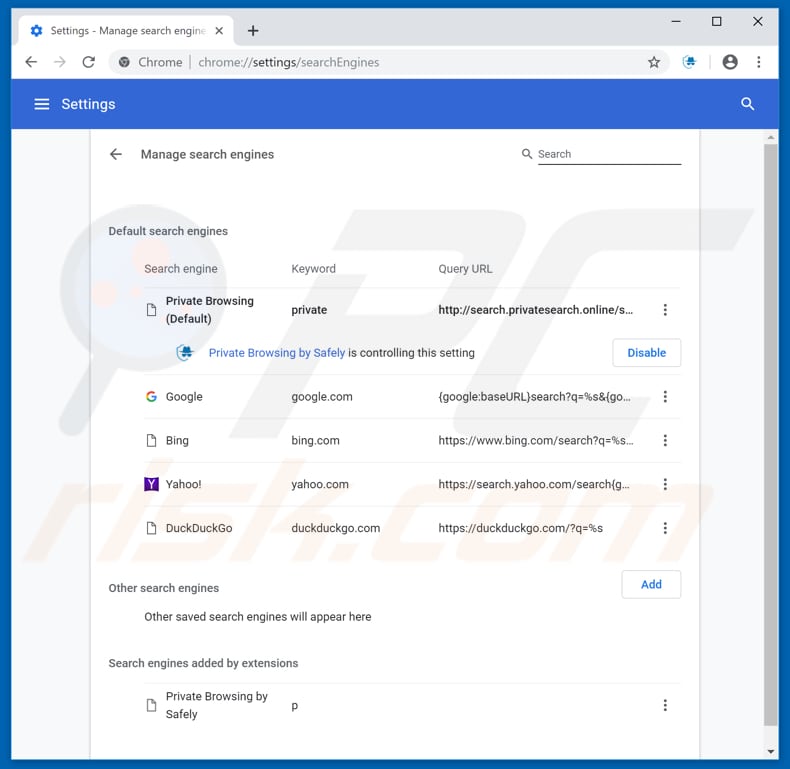The image size is (790, 769).
Task: Bookmark this page with the star icon
Action: 653,62
